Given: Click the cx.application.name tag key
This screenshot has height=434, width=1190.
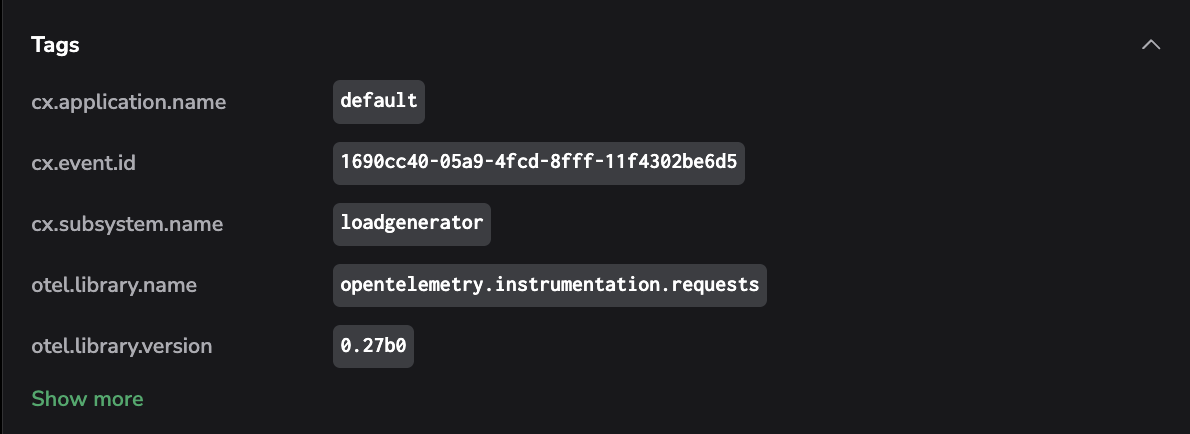Looking at the screenshot, I should click(128, 102).
